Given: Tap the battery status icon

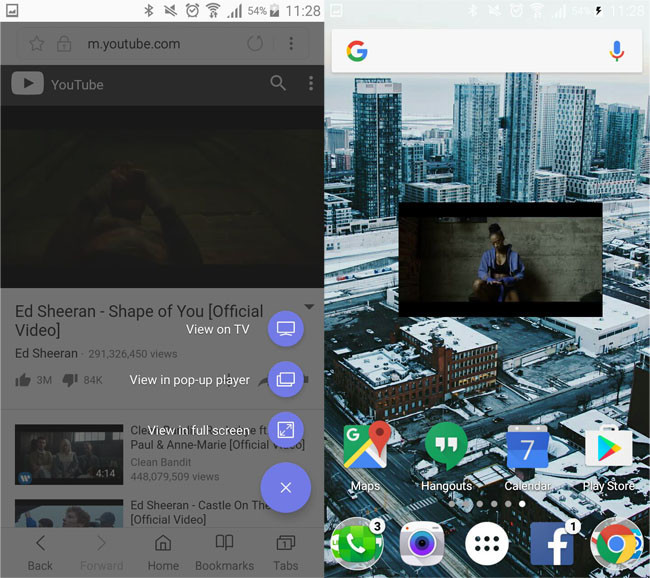Looking at the screenshot, I should tap(274, 10).
